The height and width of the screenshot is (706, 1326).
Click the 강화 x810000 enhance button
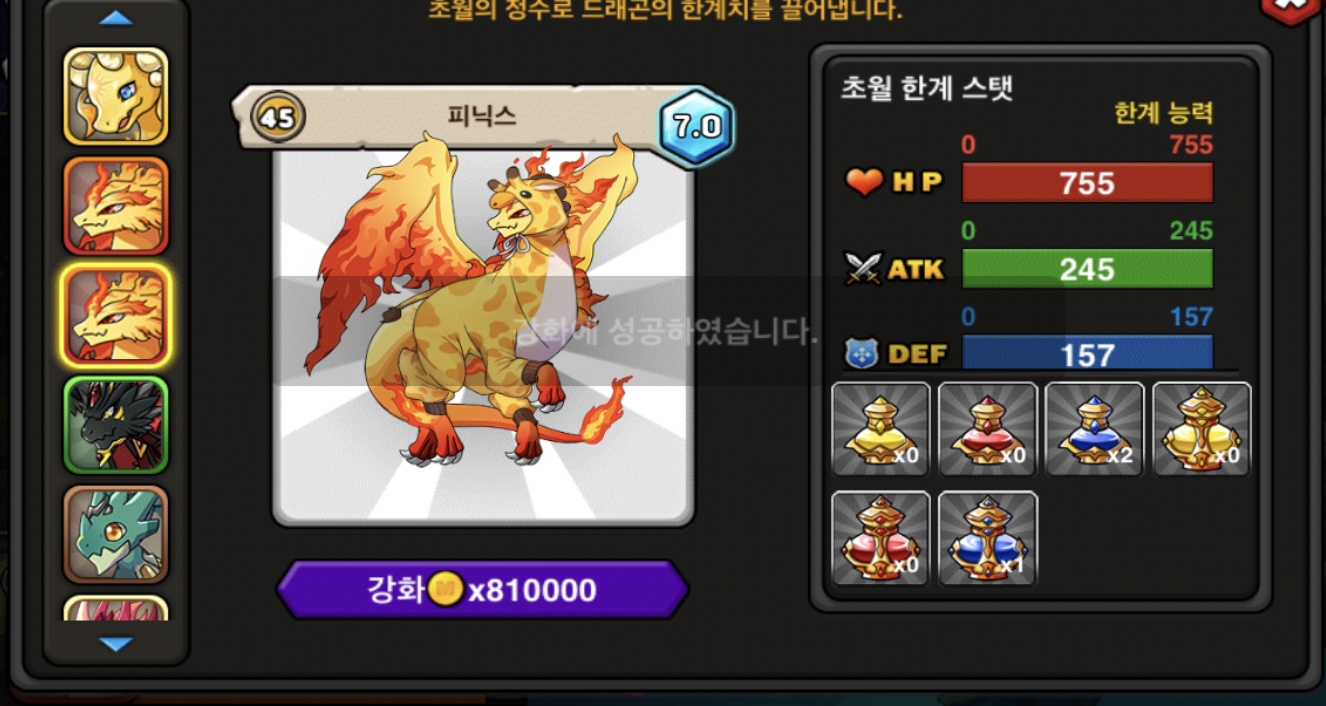point(483,590)
